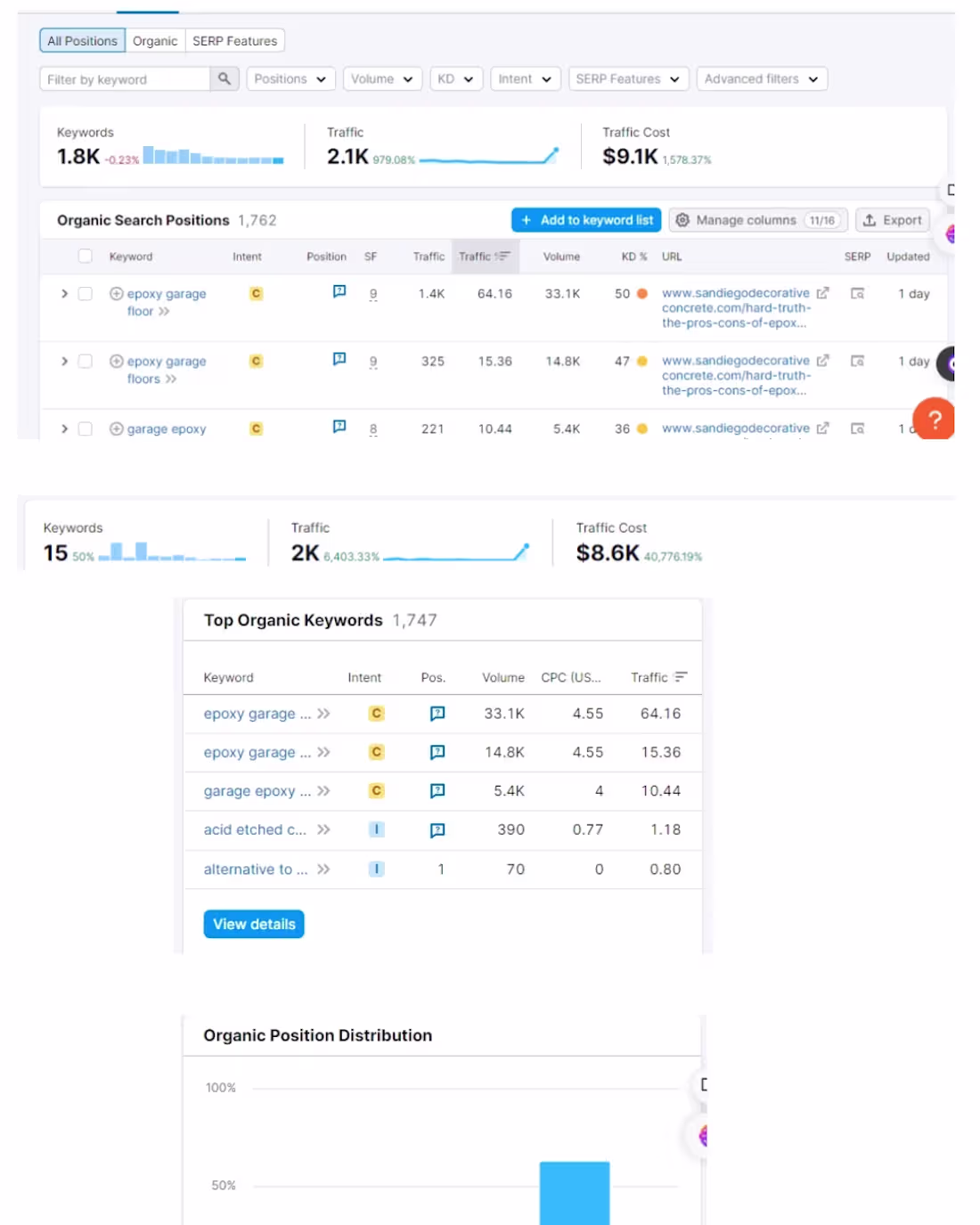The image size is (980, 1225).
Task: Open the acid etched c... keyword link
Action: pyautogui.click(x=255, y=829)
